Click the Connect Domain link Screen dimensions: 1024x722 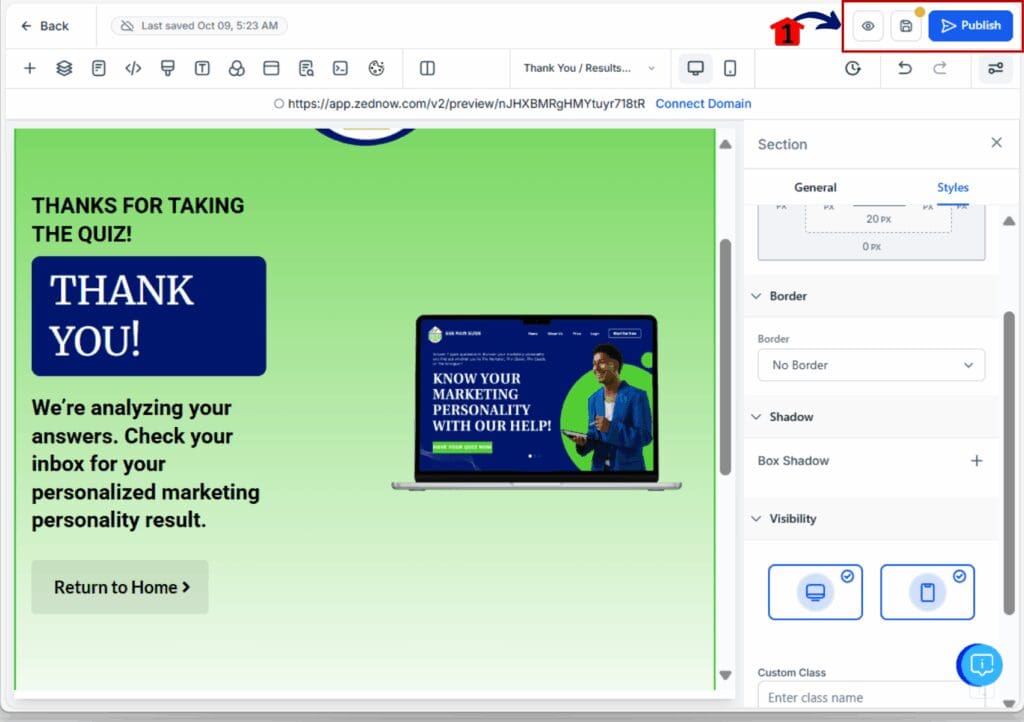[x=703, y=103]
